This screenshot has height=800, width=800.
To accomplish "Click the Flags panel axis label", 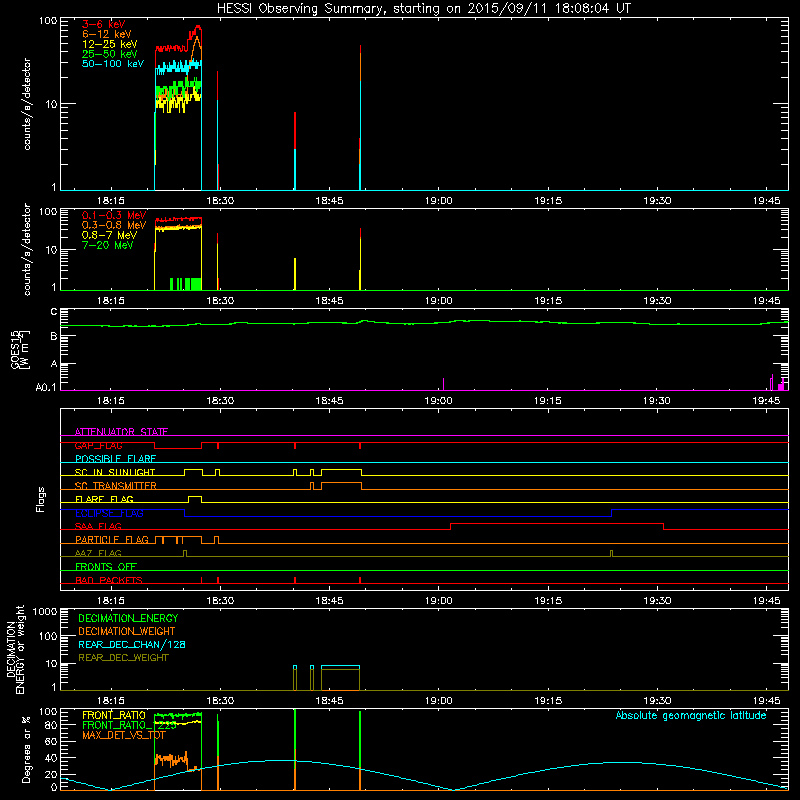I will (41, 499).
